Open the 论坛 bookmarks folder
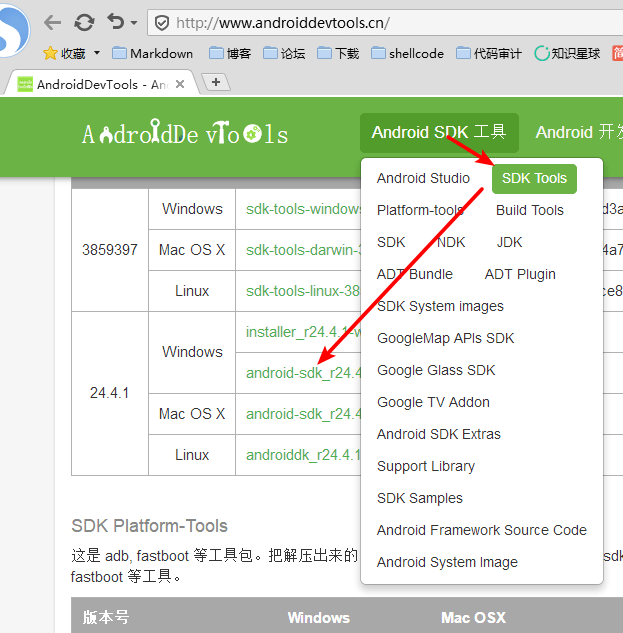The width and height of the screenshot is (623, 633). tap(284, 53)
